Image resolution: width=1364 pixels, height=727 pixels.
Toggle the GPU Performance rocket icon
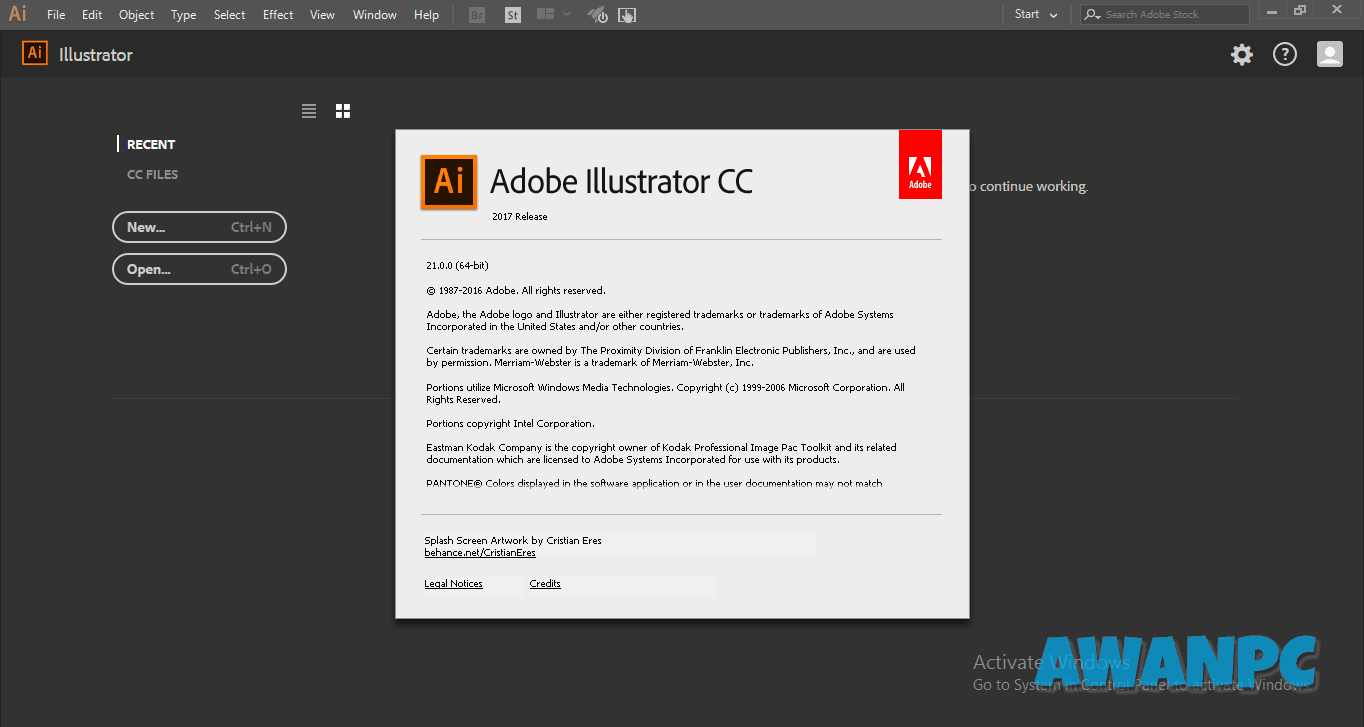pos(598,15)
